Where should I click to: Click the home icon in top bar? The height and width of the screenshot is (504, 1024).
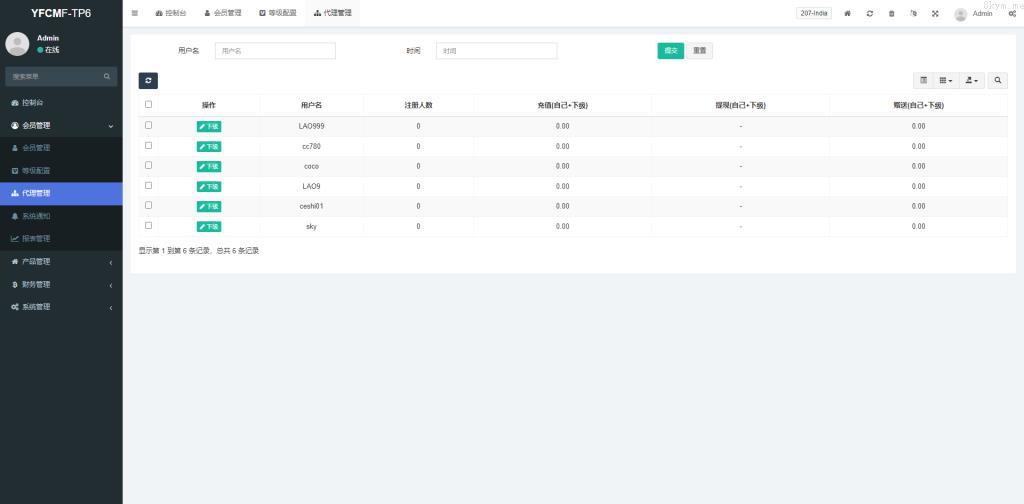(x=848, y=14)
